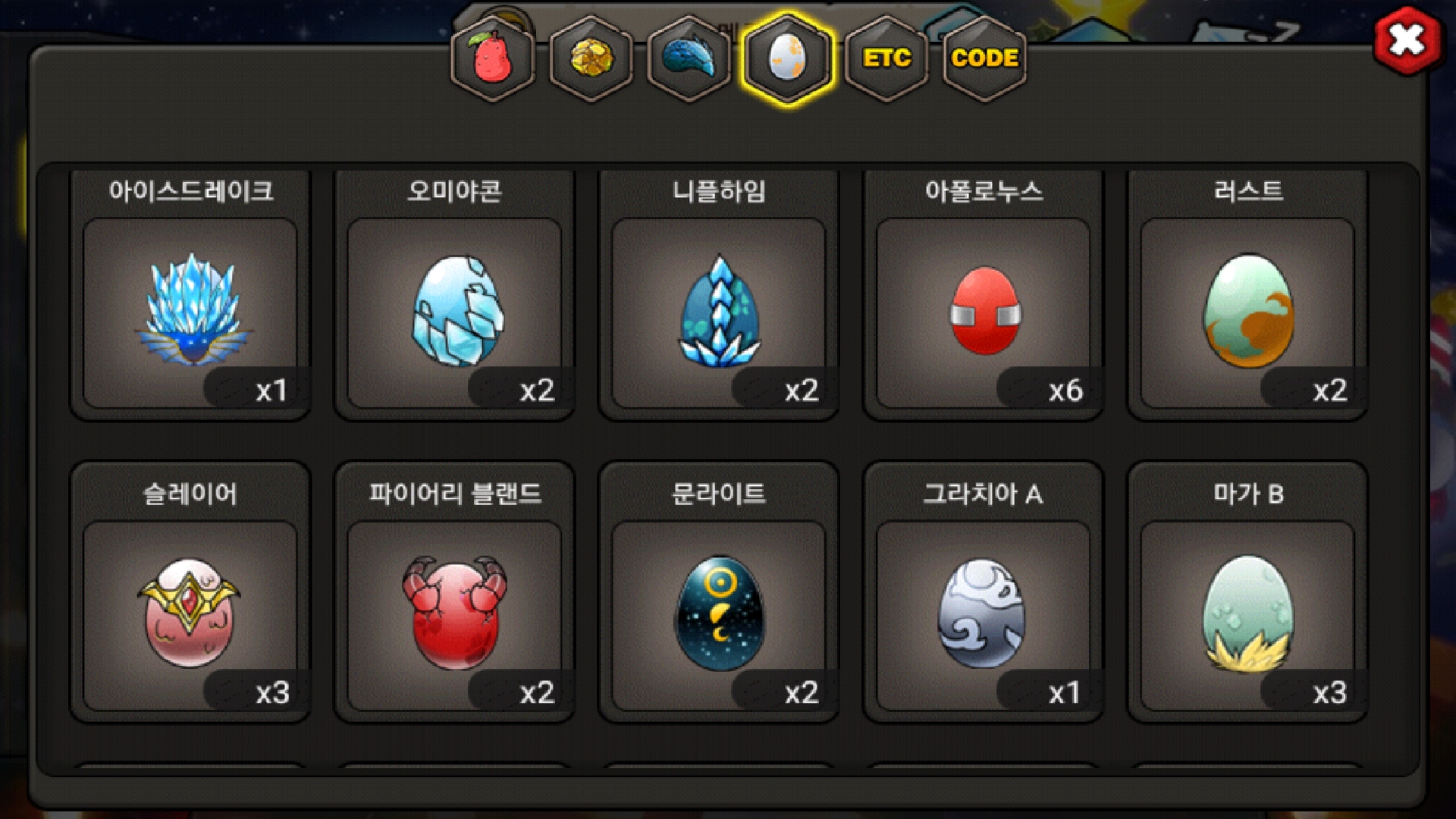Select the 오미야콘 icy blue egg

tap(455, 312)
